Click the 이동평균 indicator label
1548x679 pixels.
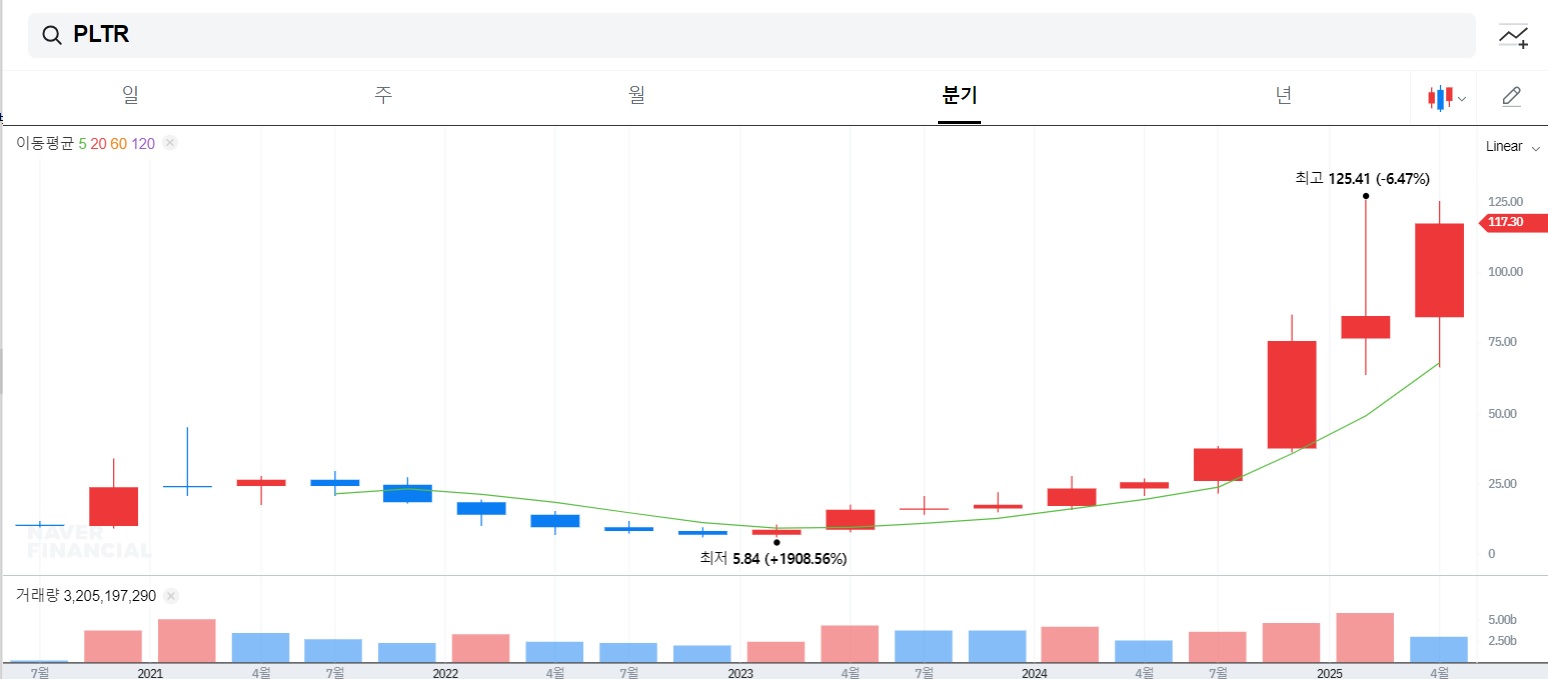[45, 143]
